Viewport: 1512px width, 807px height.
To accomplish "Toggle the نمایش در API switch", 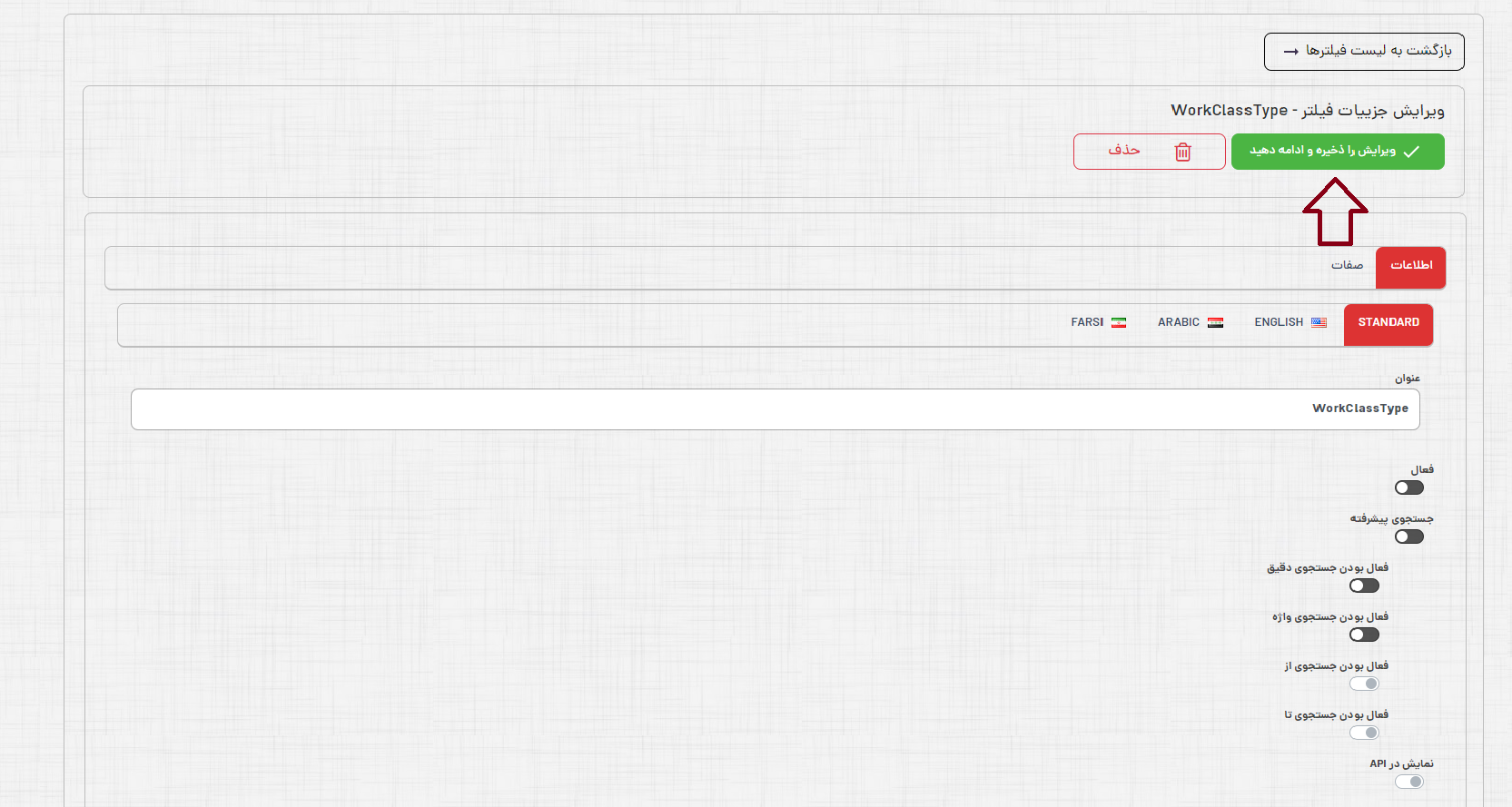I will (x=1409, y=782).
